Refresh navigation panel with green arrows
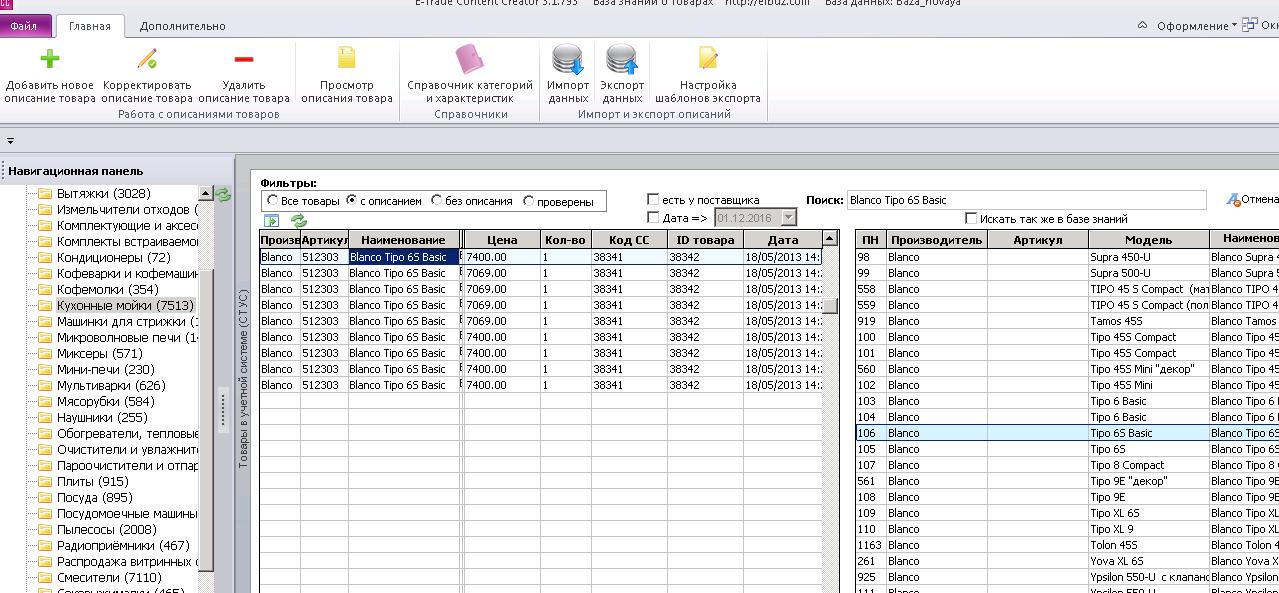The width and height of the screenshot is (1279, 593). pos(224,194)
